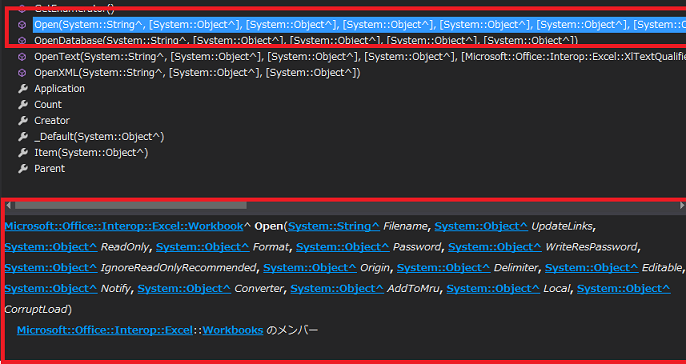The width and height of the screenshot is (686, 364).
Task: Click the method icon next to OpenXML
Action: coord(22,73)
